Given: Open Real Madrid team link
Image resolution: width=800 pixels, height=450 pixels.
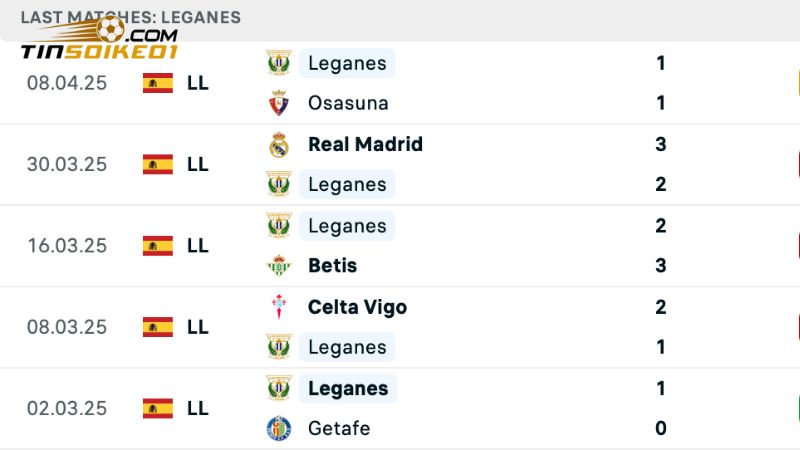Looking at the screenshot, I should [x=365, y=144].
